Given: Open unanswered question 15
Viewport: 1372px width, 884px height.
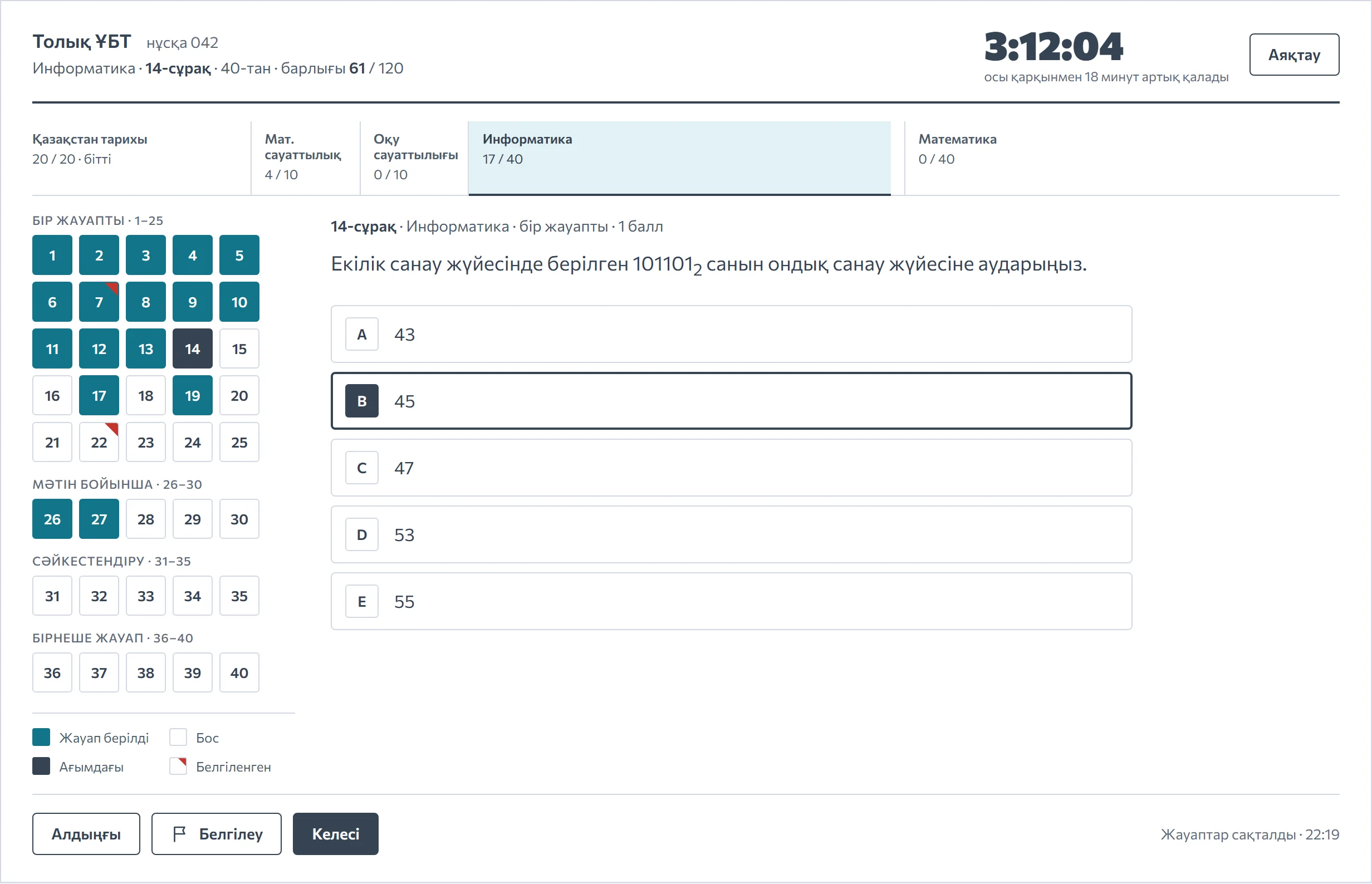Looking at the screenshot, I should point(239,348).
